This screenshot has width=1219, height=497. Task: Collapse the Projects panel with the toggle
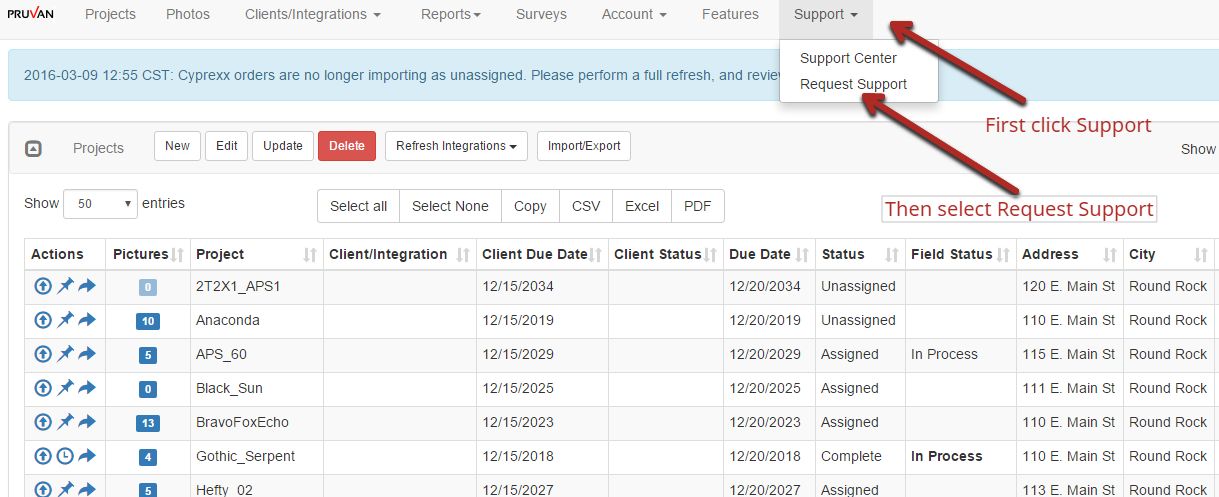click(33, 148)
